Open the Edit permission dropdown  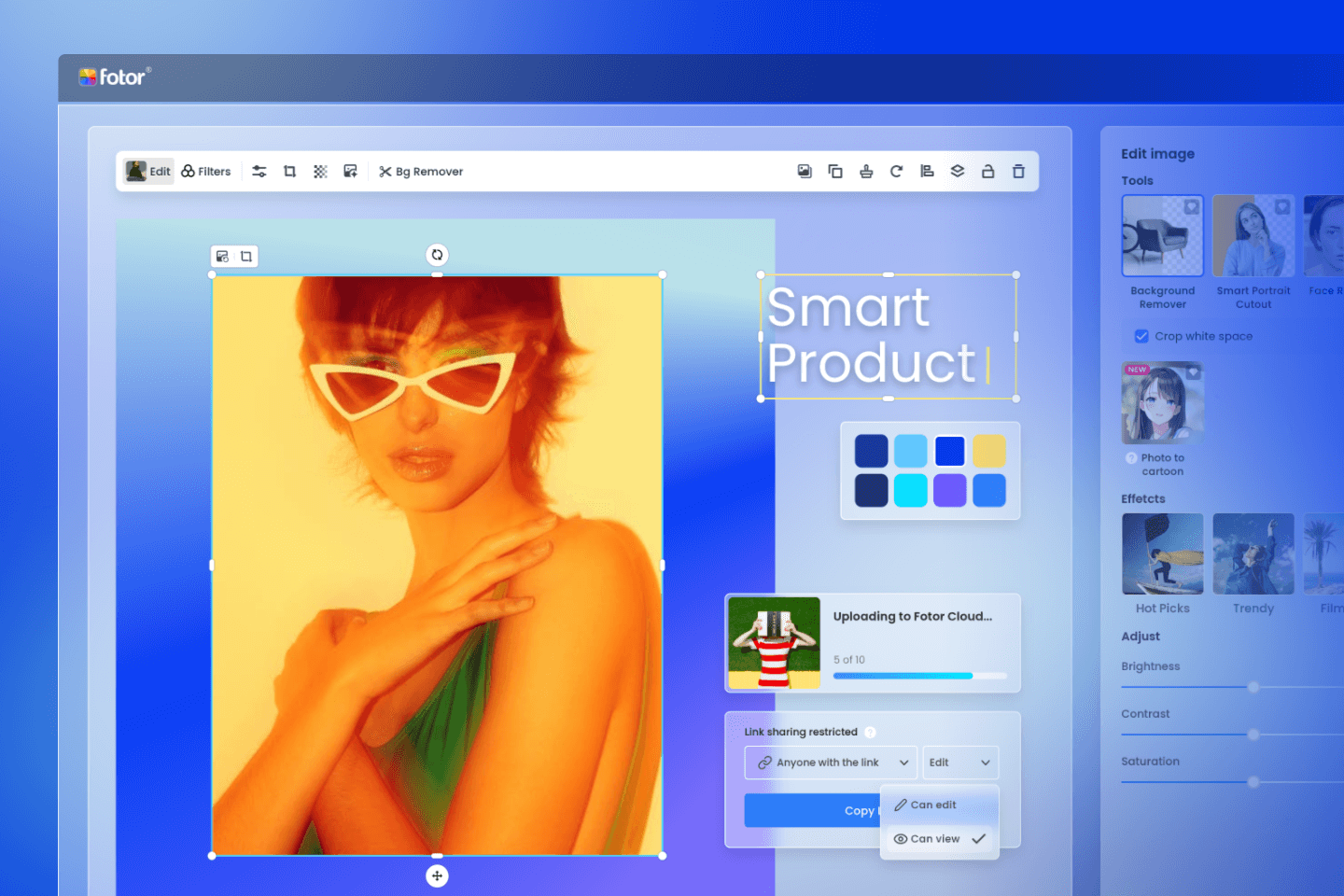pyautogui.click(x=959, y=763)
